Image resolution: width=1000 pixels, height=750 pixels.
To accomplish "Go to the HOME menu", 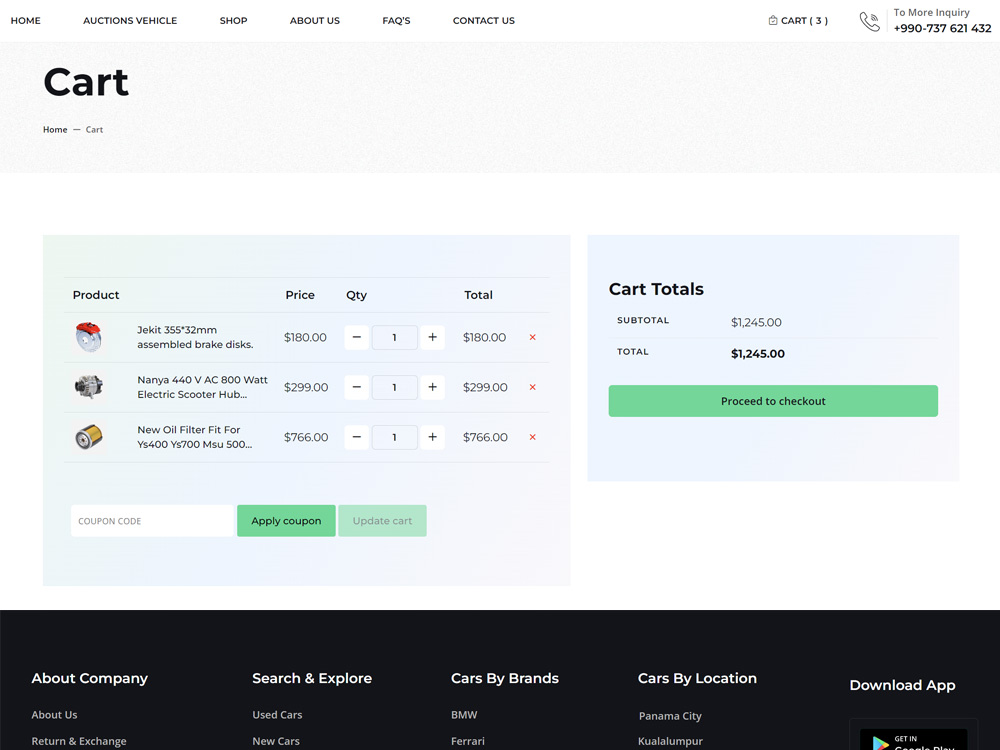I will pyautogui.click(x=26, y=20).
